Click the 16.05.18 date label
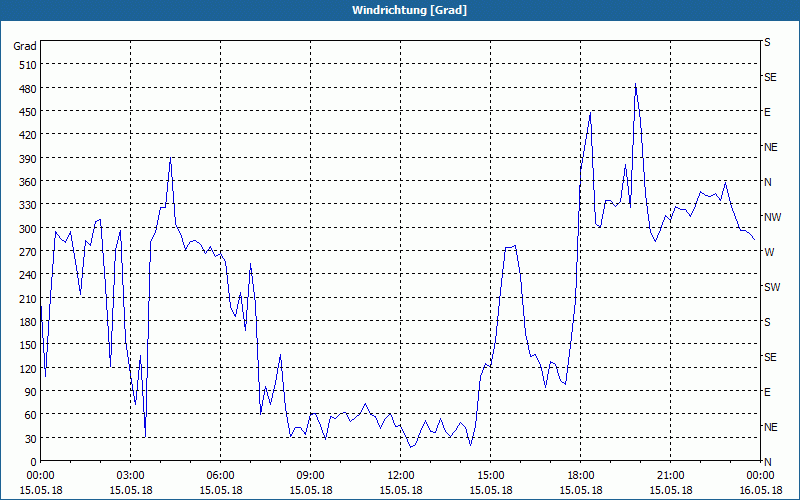Viewport: 800px width, 500px height. tap(760, 490)
